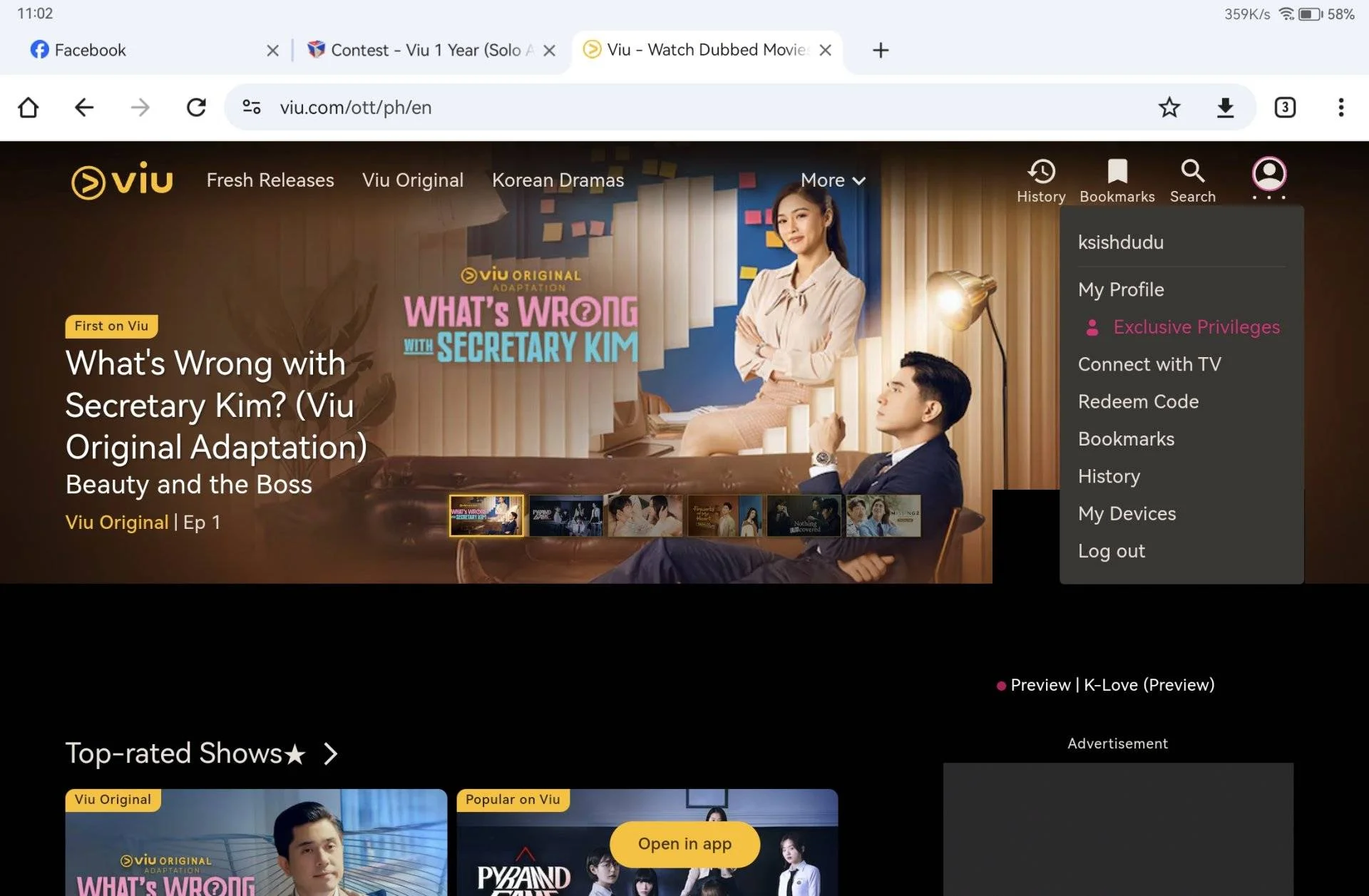Open Korean Dramas category
The width and height of the screenshot is (1369, 896).
[558, 180]
